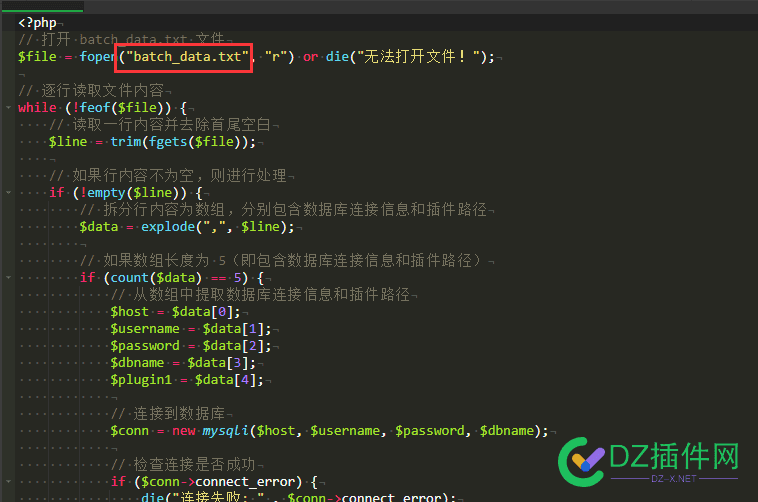Click the comment '// 如果行内容不为空，则进行处理'
Screen dimensions: 758x502
(168, 176)
